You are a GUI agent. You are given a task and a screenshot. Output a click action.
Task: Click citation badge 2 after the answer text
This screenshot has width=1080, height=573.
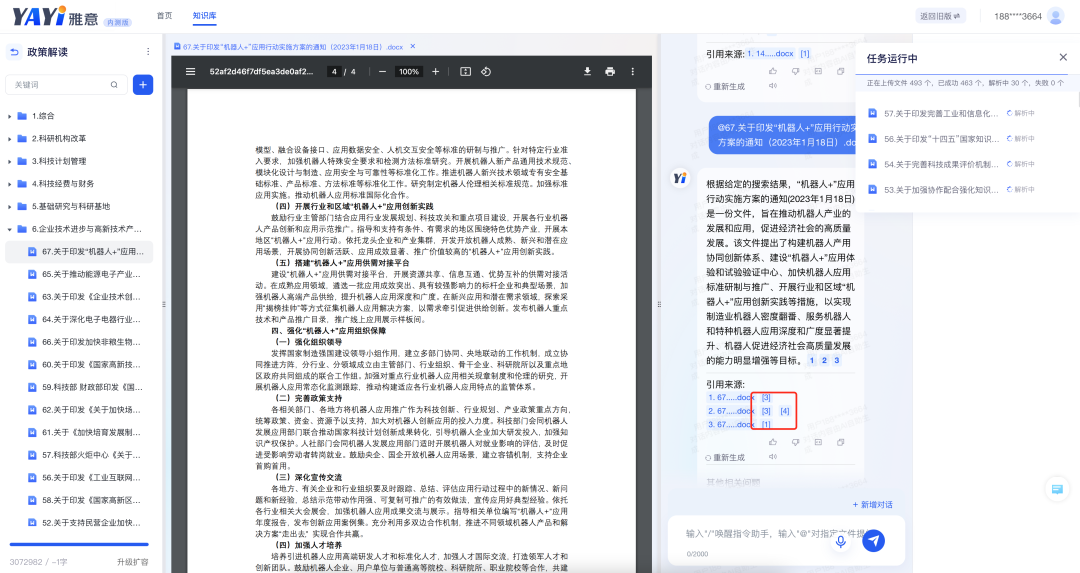tap(824, 360)
